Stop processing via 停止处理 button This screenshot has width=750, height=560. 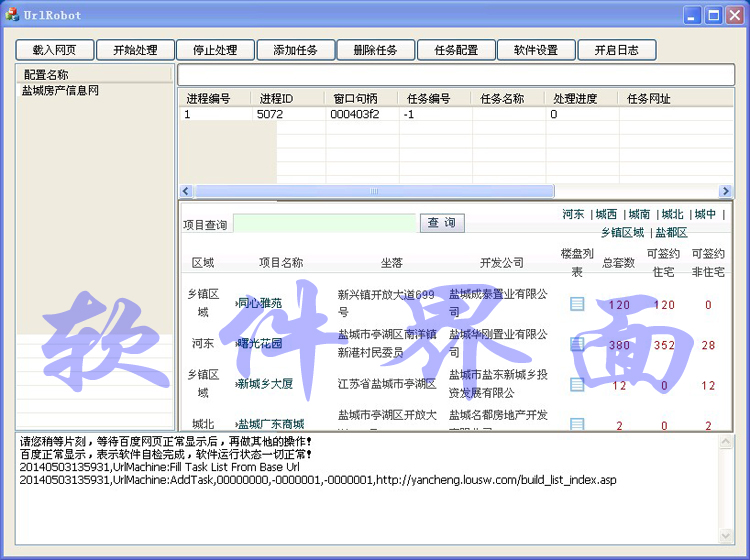pos(215,50)
